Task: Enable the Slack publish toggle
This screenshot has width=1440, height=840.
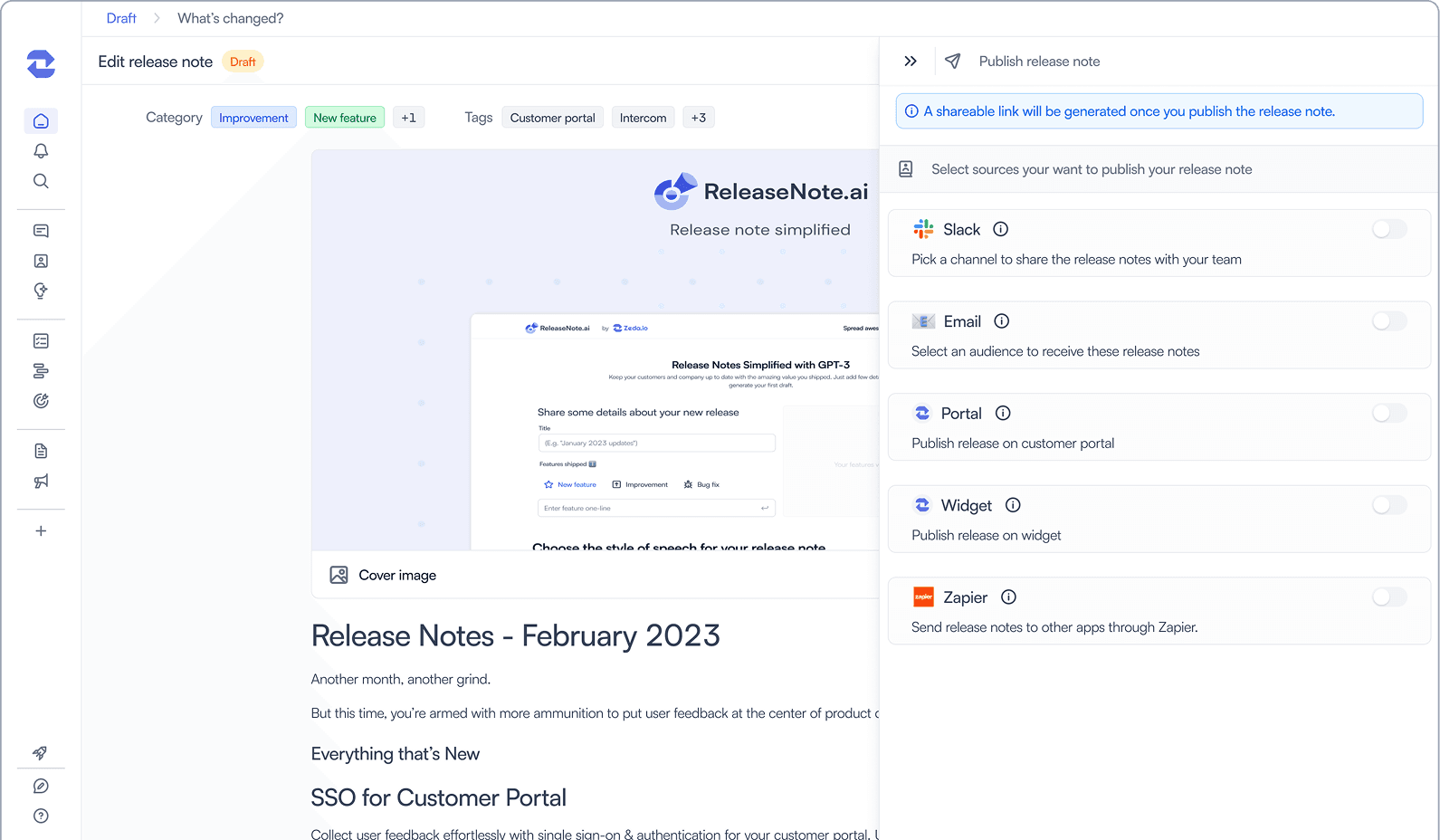Action: [1389, 230]
